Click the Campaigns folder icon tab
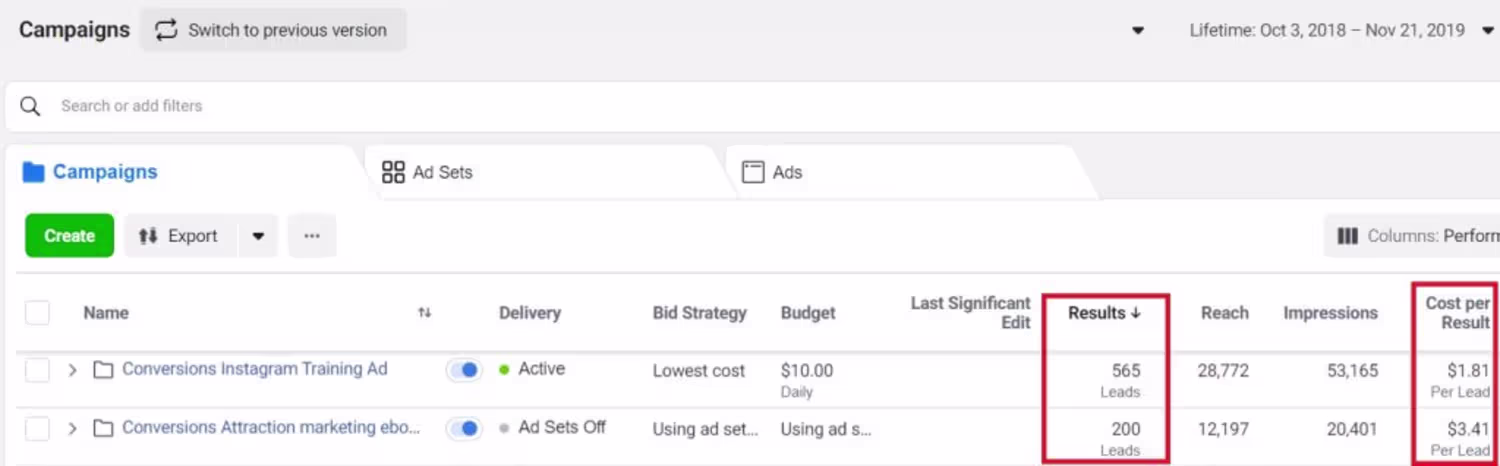This screenshot has height=466, width=1500. (x=90, y=172)
